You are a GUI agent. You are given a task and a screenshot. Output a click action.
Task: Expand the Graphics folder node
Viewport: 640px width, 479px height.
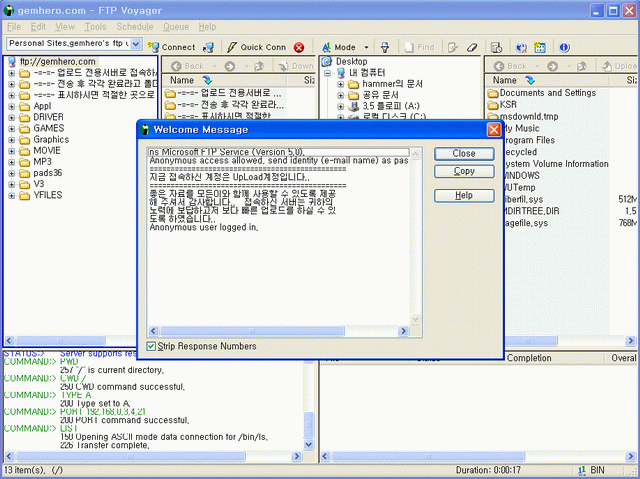click(x=11, y=140)
